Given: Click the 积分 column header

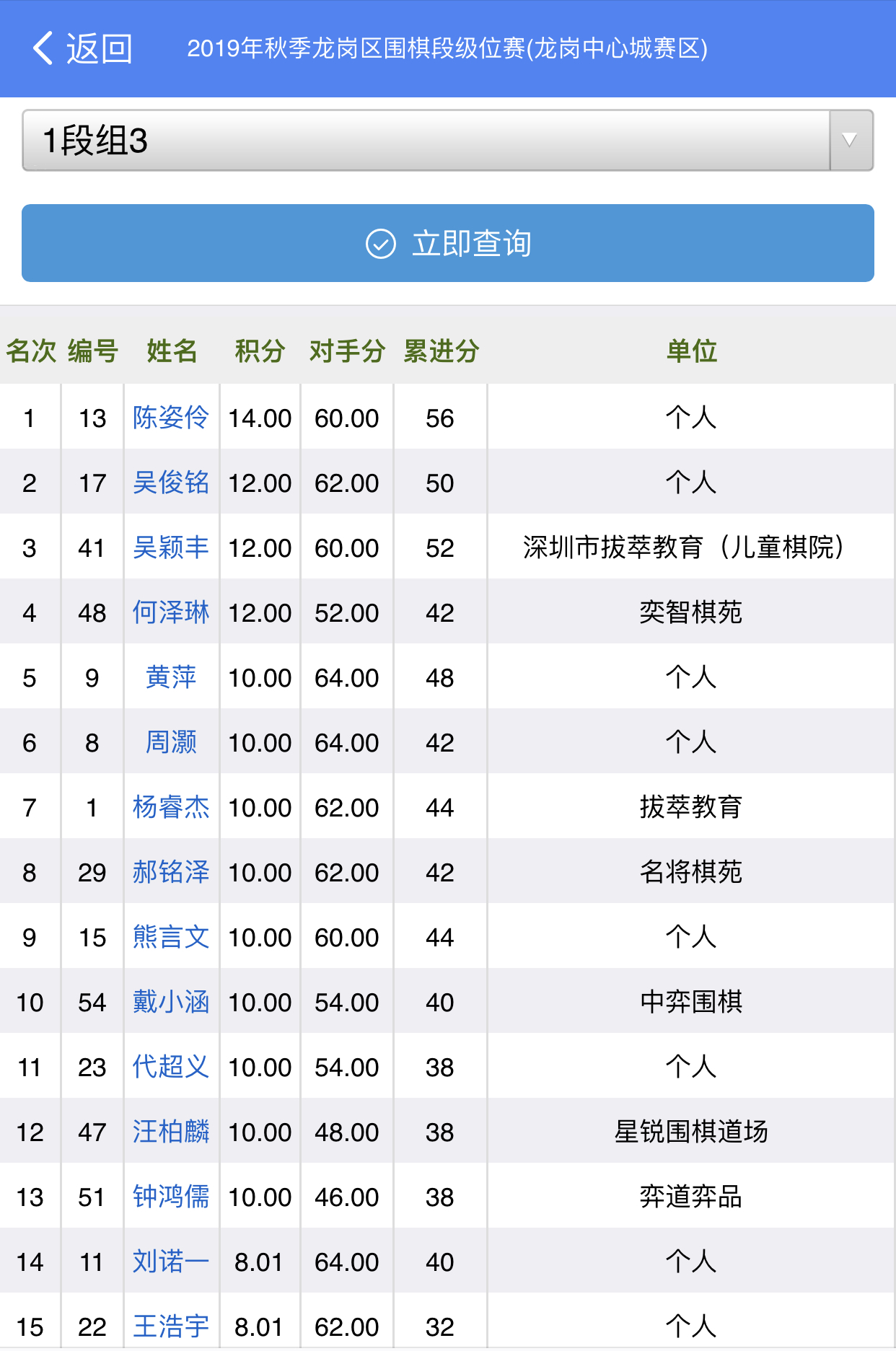Looking at the screenshot, I should point(260,351).
